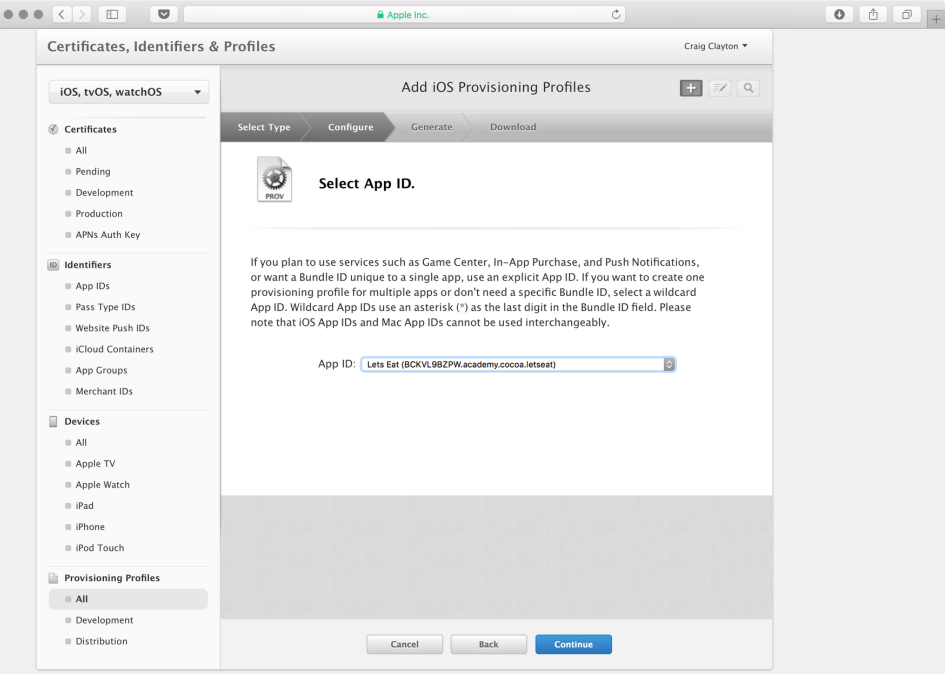945x674 pixels.
Task: Open Apple TV devices
Action: 95,464
